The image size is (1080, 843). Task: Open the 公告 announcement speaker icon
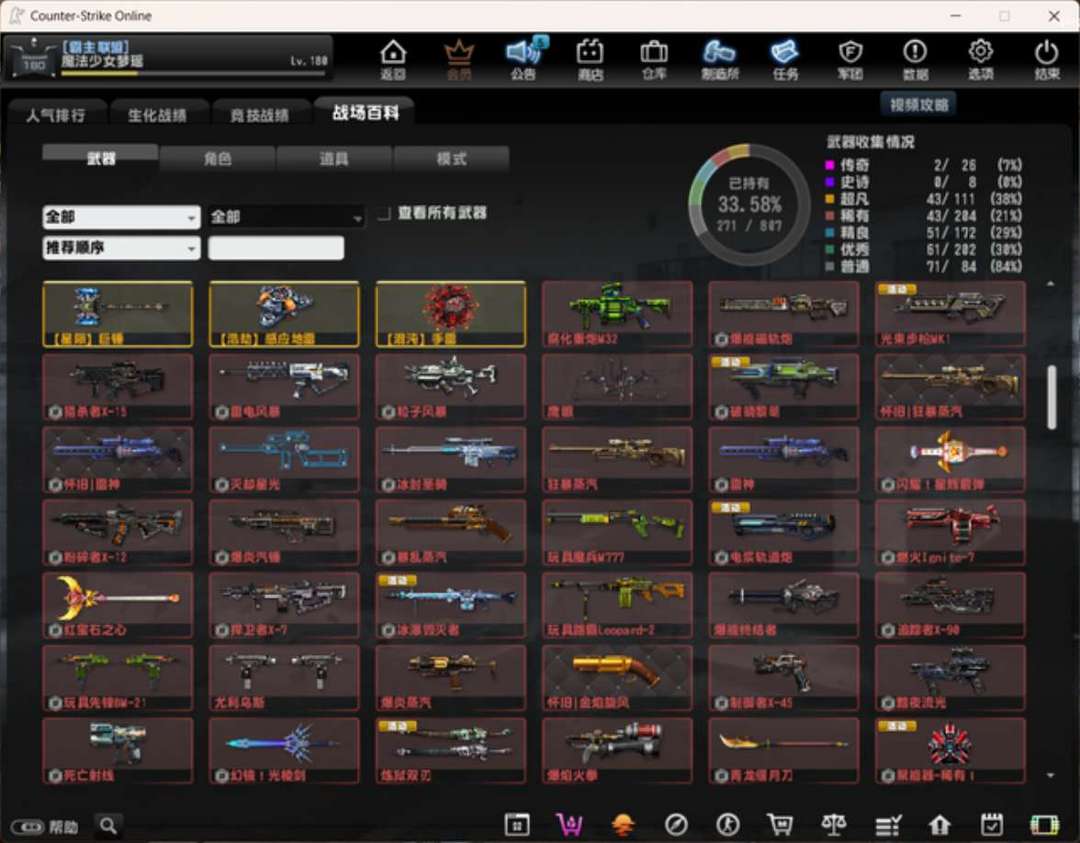tap(523, 59)
